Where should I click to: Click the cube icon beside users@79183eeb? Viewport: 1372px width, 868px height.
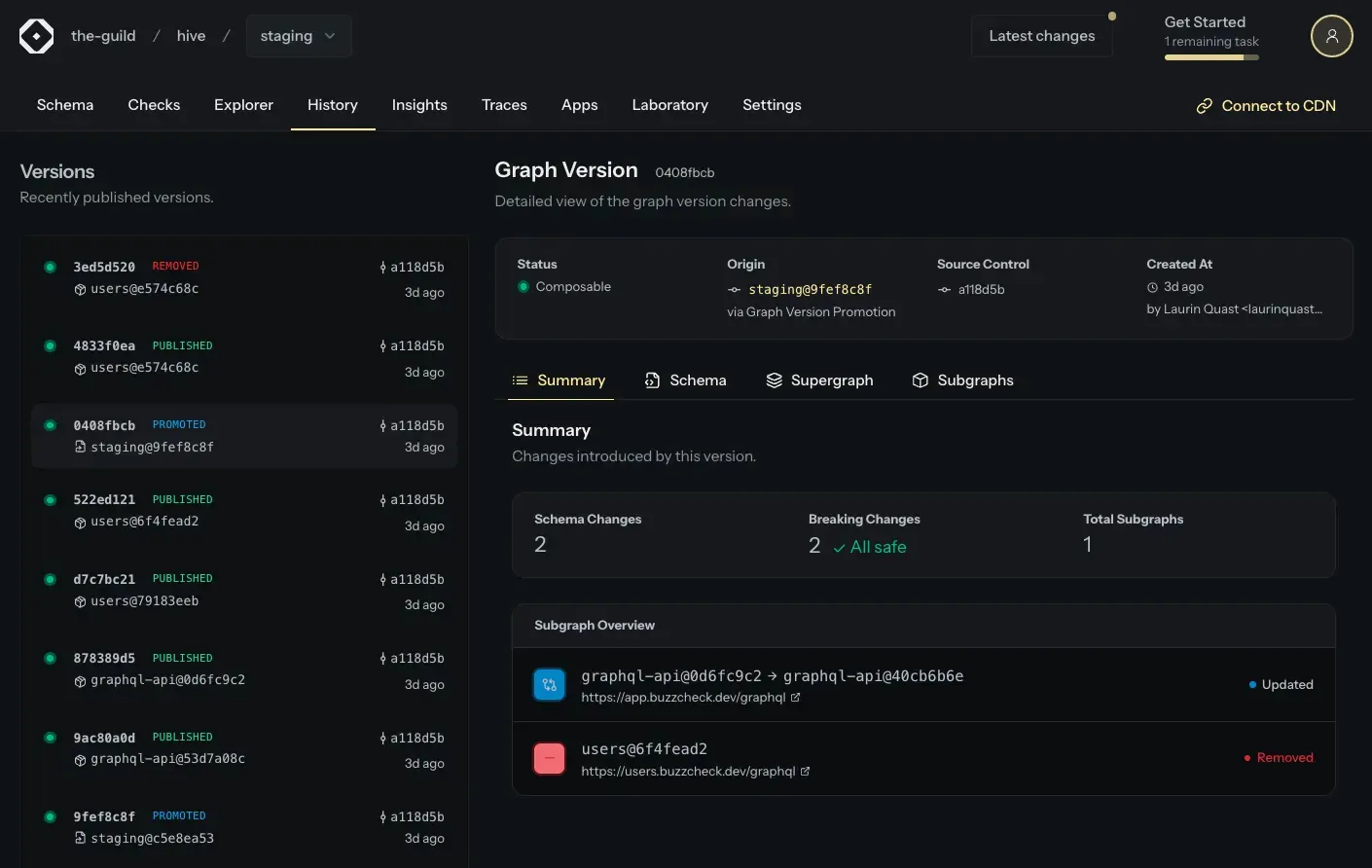tap(80, 602)
